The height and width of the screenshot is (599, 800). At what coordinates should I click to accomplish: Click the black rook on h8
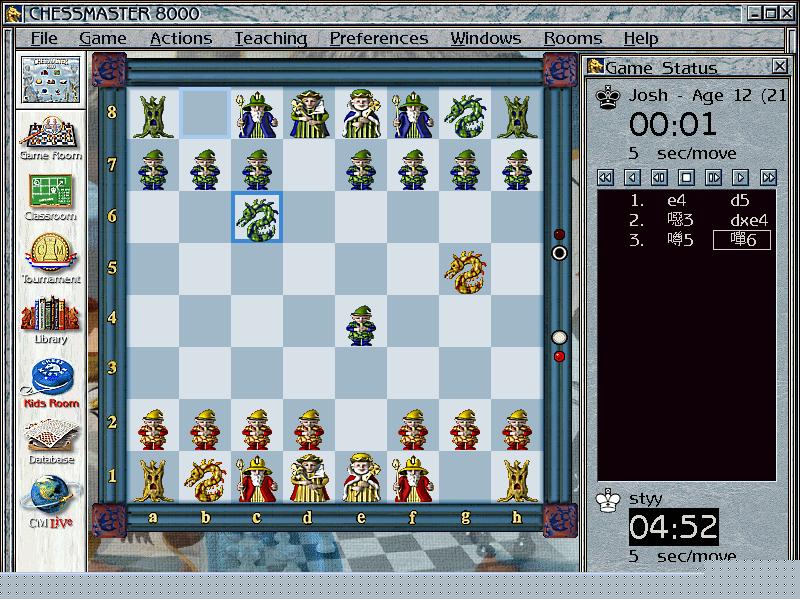tap(517, 116)
